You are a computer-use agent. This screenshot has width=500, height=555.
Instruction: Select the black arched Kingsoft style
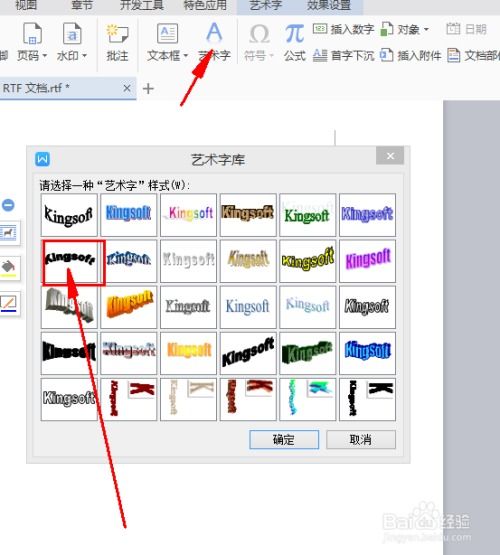[69, 261]
